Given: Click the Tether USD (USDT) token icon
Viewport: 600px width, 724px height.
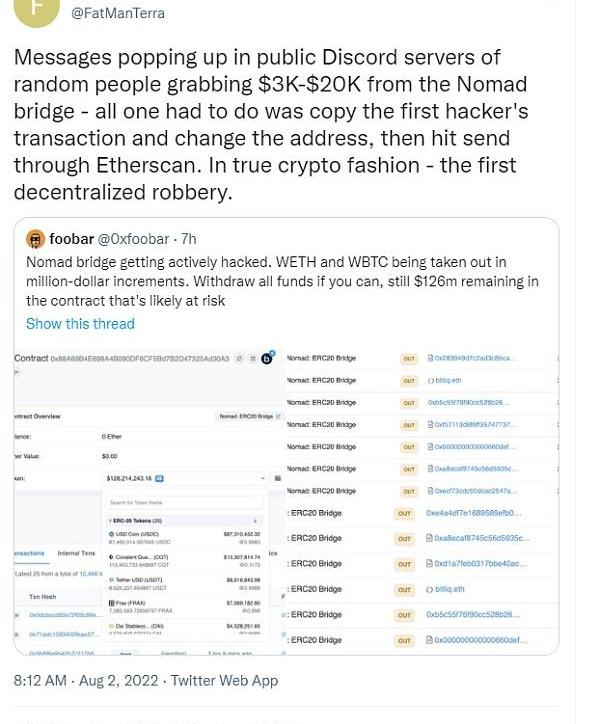Looking at the screenshot, I should pos(111,579).
